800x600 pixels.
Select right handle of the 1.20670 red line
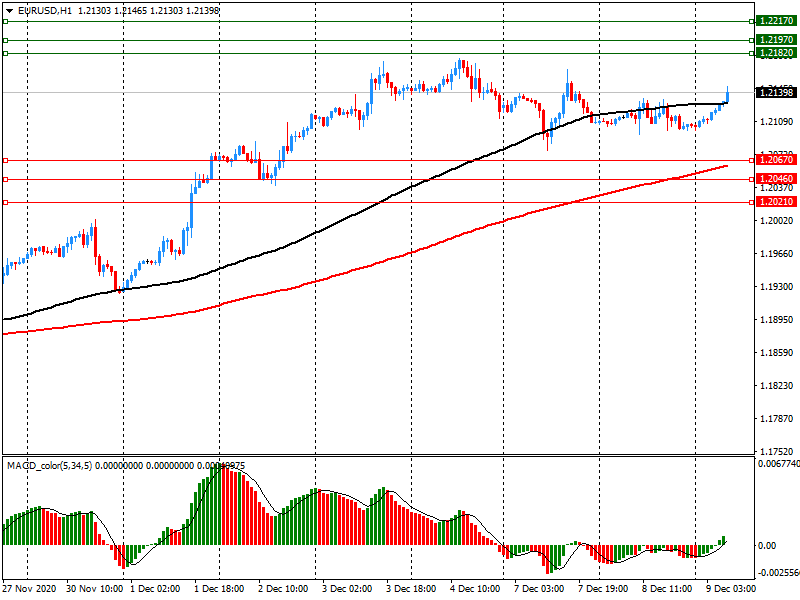coord(752,161)
